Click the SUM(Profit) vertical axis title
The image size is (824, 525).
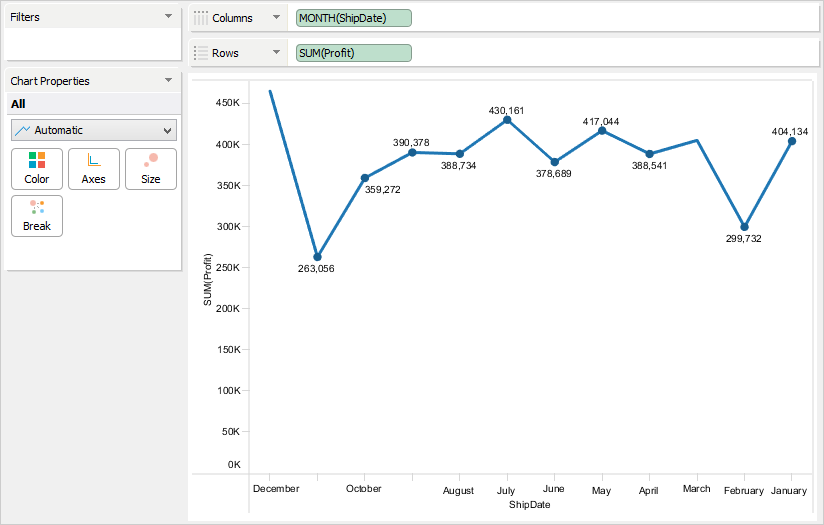tap(208, 285)
